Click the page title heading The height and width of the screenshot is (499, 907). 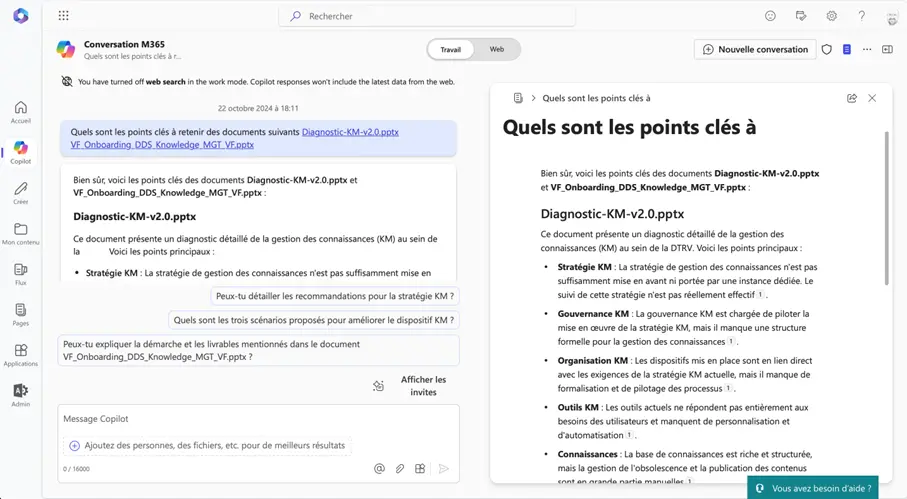click(629, 127)
